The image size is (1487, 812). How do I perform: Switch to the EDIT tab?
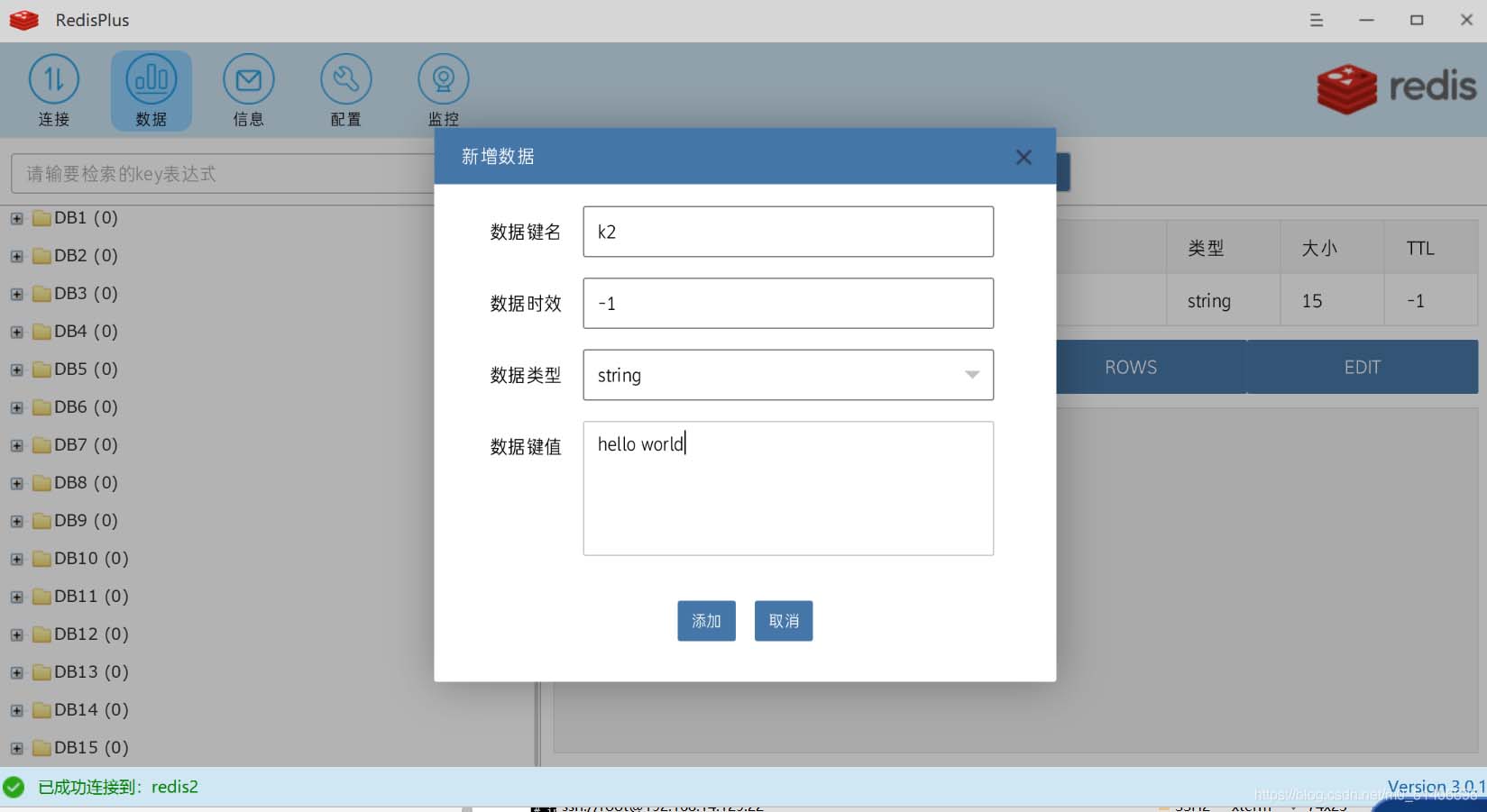1362,368
